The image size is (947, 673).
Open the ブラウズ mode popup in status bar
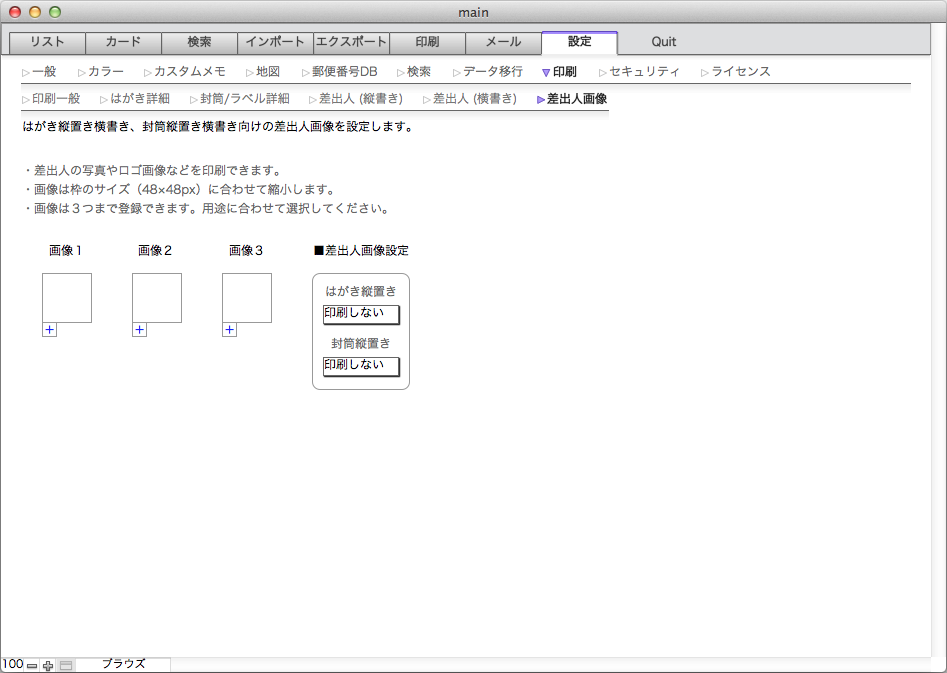tap(123, 664)
